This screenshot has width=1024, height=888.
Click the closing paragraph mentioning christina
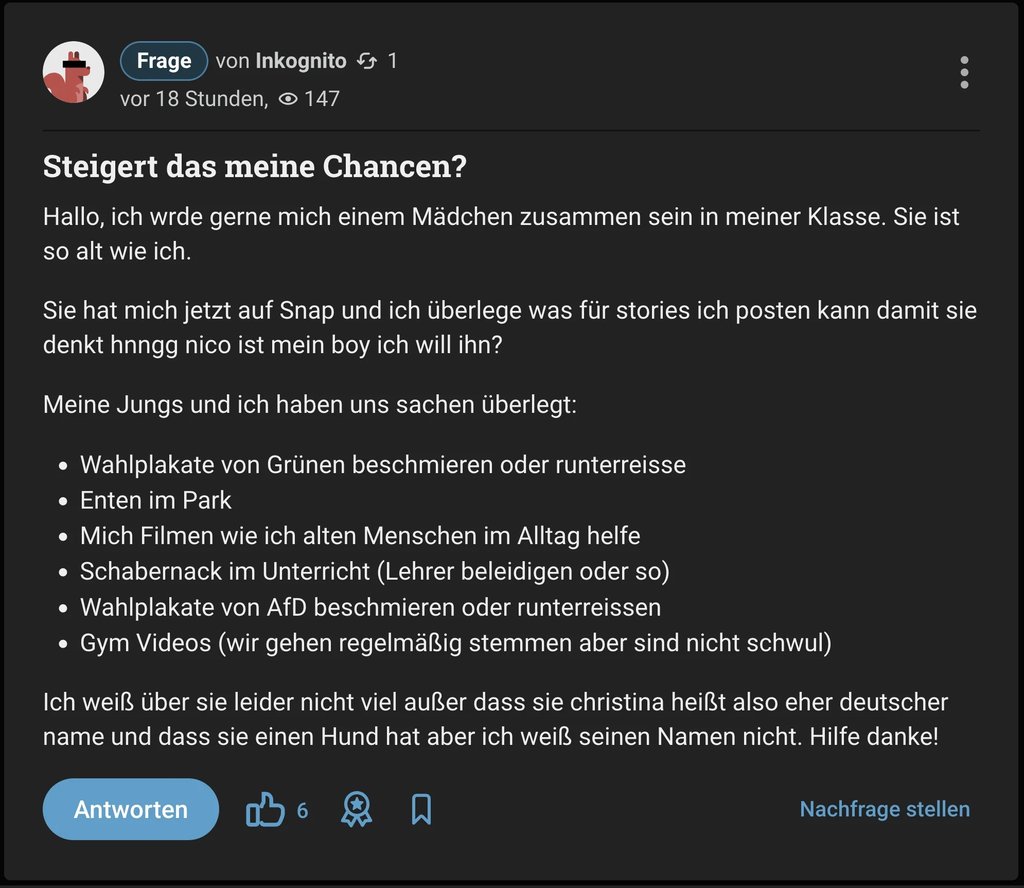tap(495, 720)
